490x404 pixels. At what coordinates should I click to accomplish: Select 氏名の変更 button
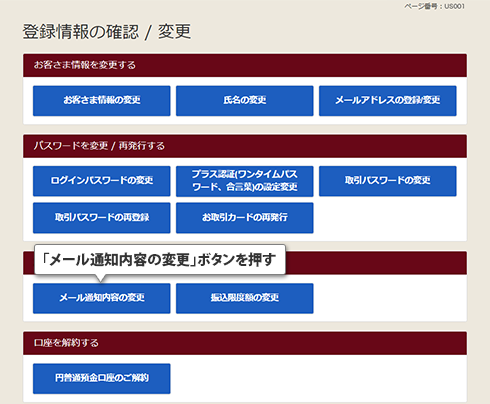[245, 101]
